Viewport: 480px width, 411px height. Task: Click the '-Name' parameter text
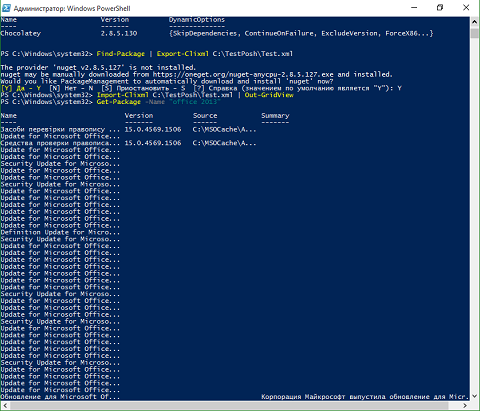point(155,102)
